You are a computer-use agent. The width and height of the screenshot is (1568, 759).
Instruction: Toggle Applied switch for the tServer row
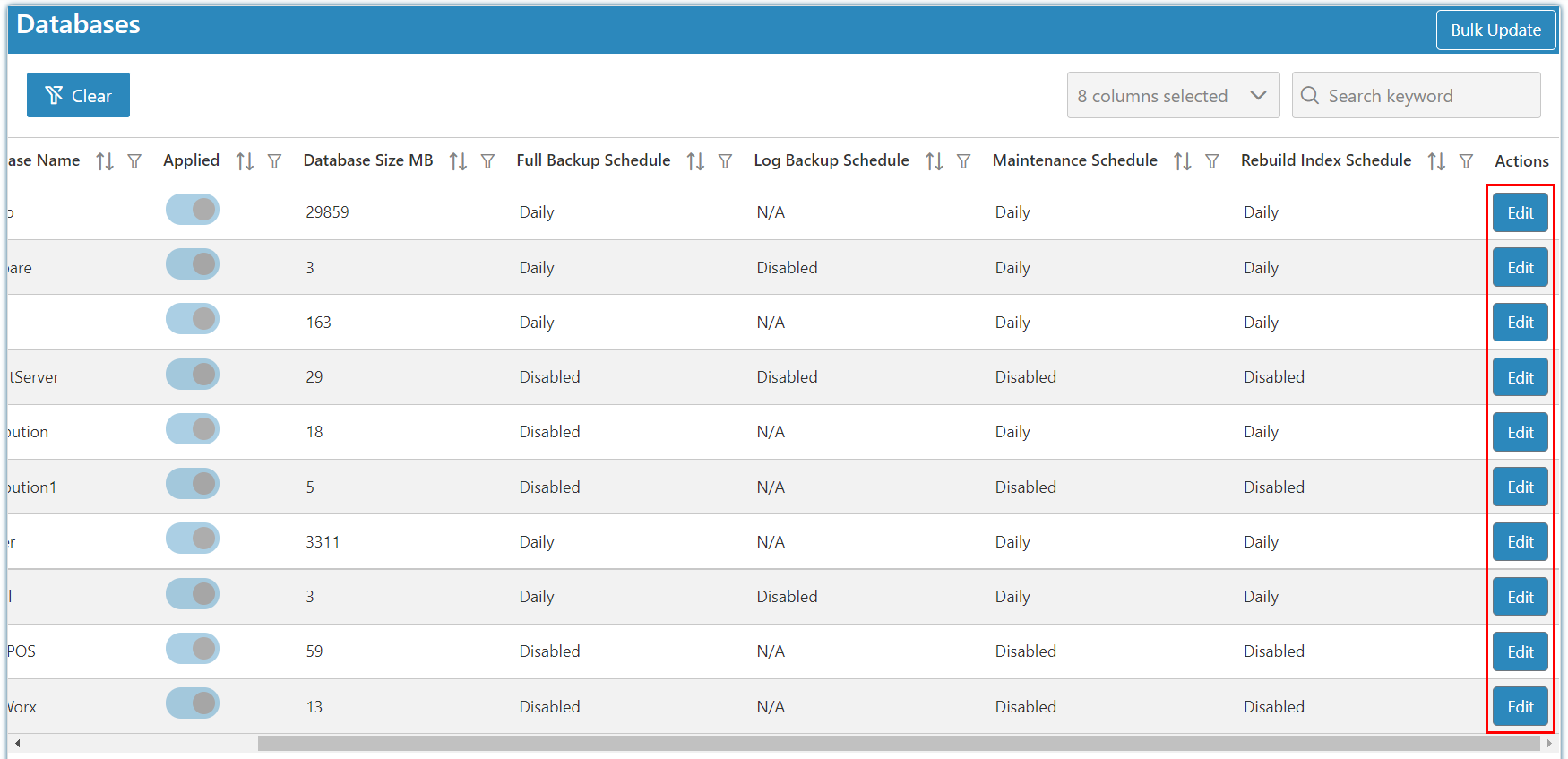(193, 375)
